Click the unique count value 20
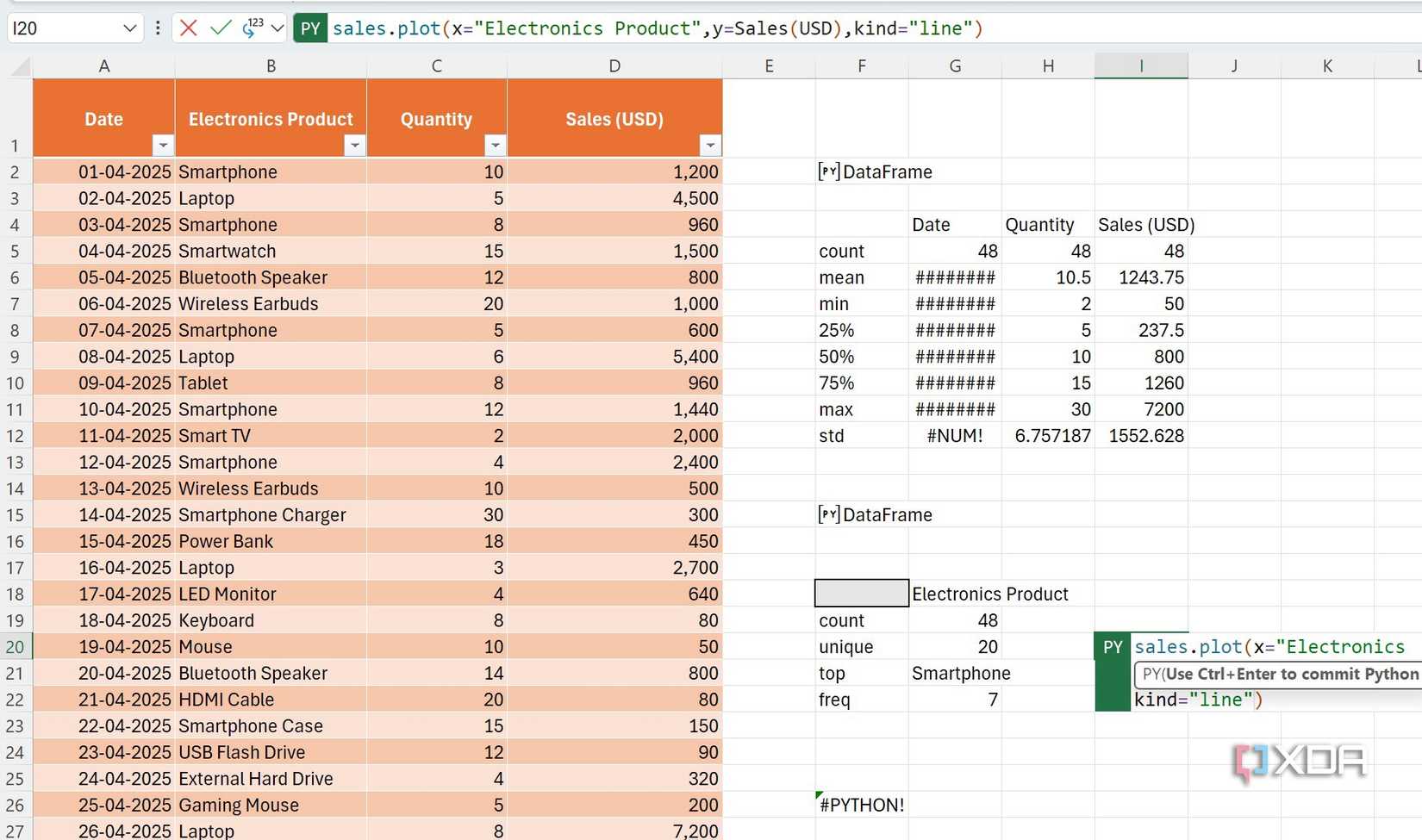1422x840 pixels. tap(955, 647)
